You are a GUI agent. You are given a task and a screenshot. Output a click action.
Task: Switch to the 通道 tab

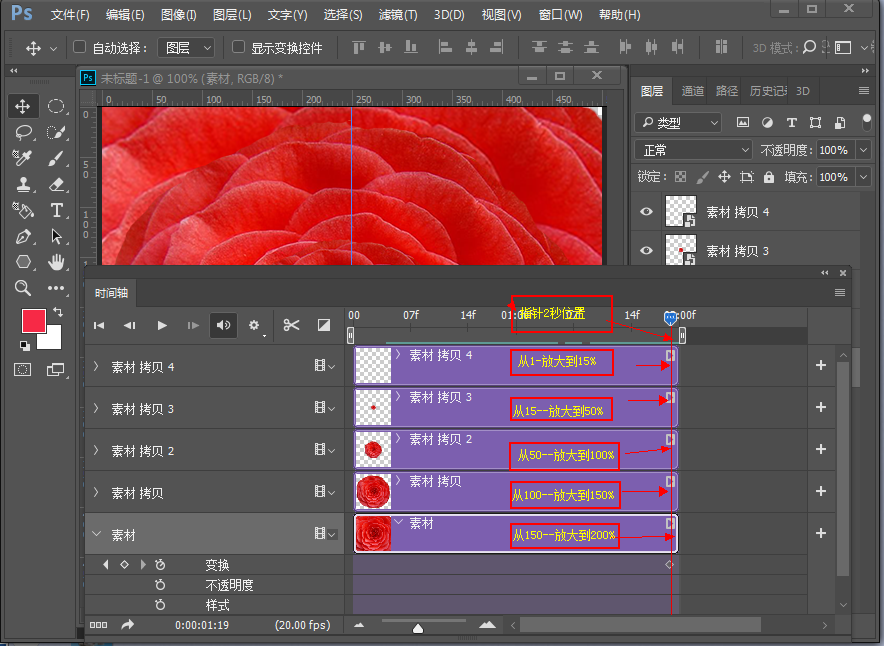(691, 91)
